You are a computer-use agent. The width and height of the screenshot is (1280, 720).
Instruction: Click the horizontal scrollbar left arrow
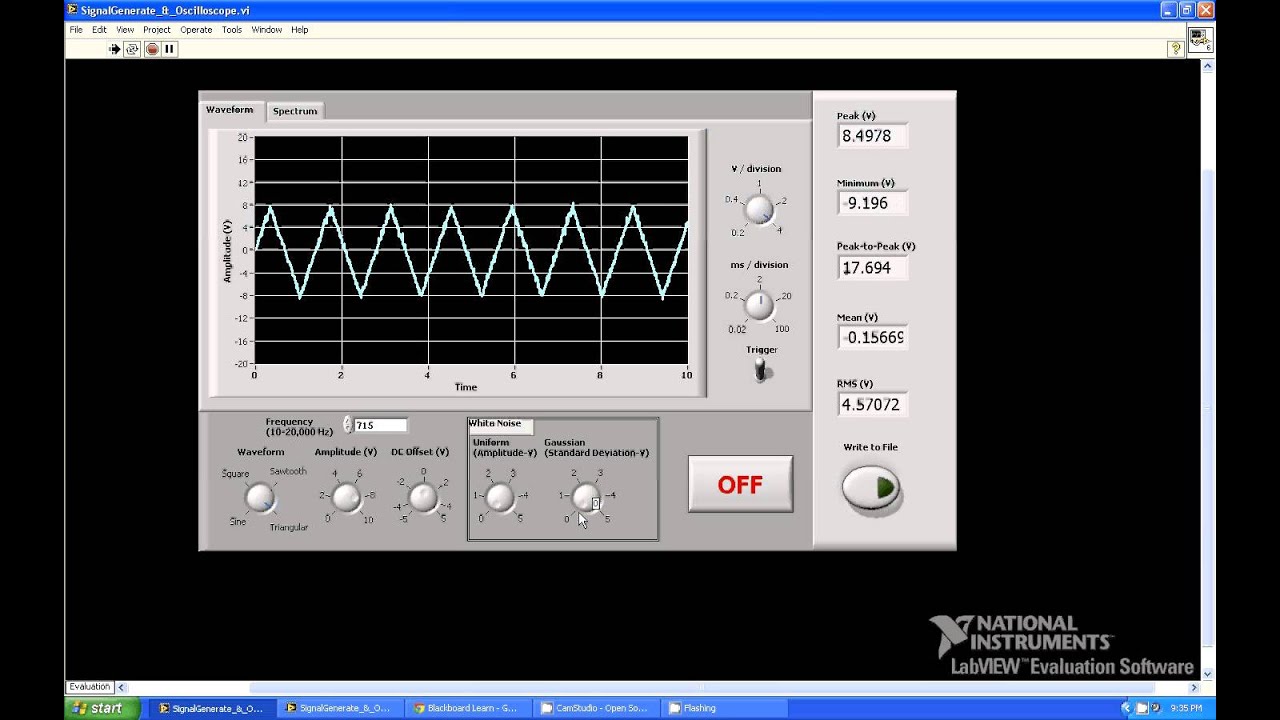(x=122, y=687)
